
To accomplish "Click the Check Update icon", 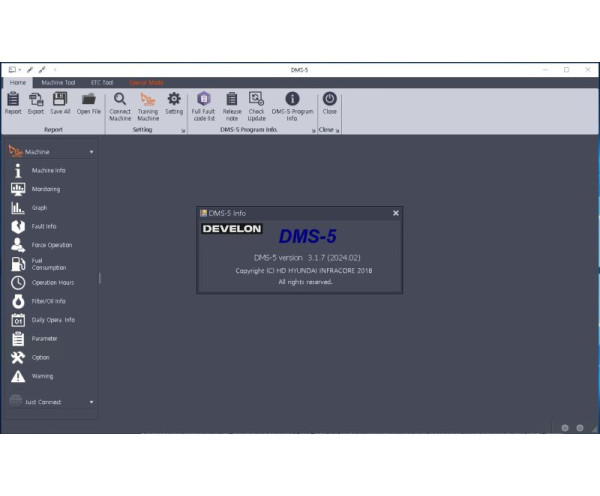I will [257, 103].
